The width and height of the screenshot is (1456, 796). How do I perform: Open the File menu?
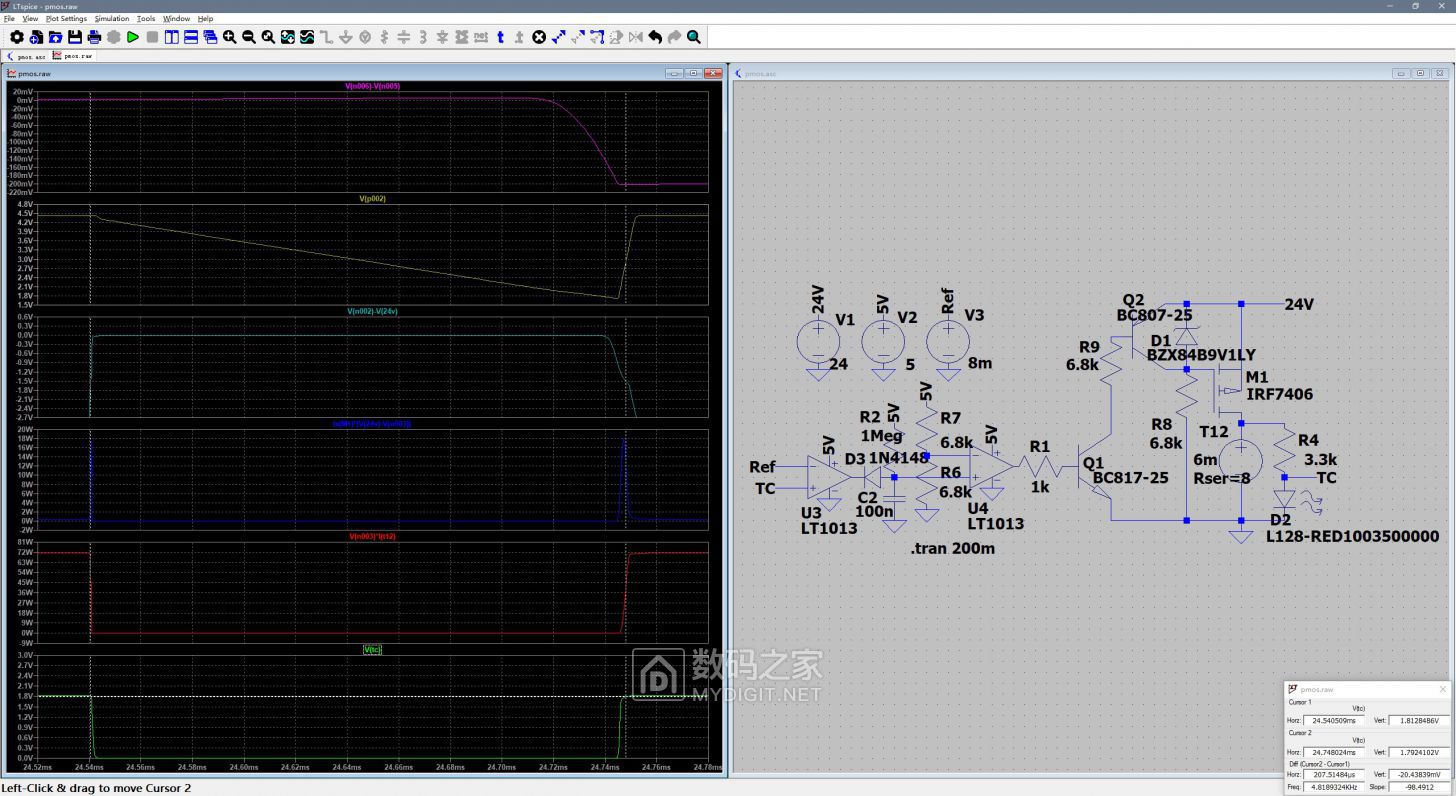pyautogui.click(x=9, y=18)
